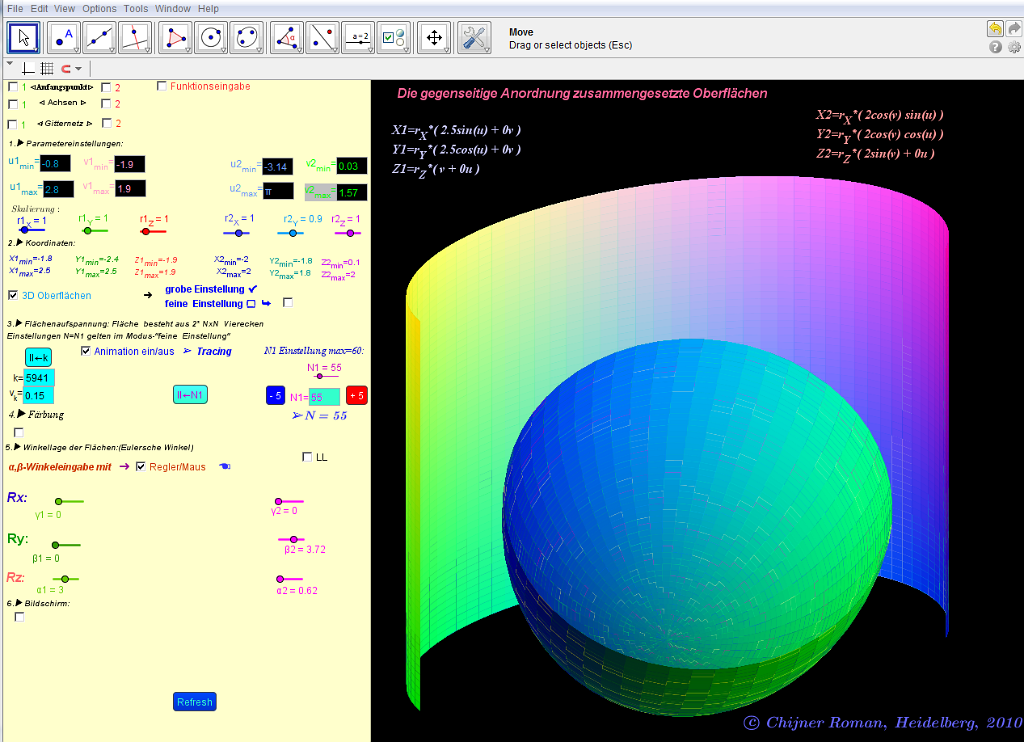Choose the Line through Two Points tool

pyautogui.click(x=99, y=38)
